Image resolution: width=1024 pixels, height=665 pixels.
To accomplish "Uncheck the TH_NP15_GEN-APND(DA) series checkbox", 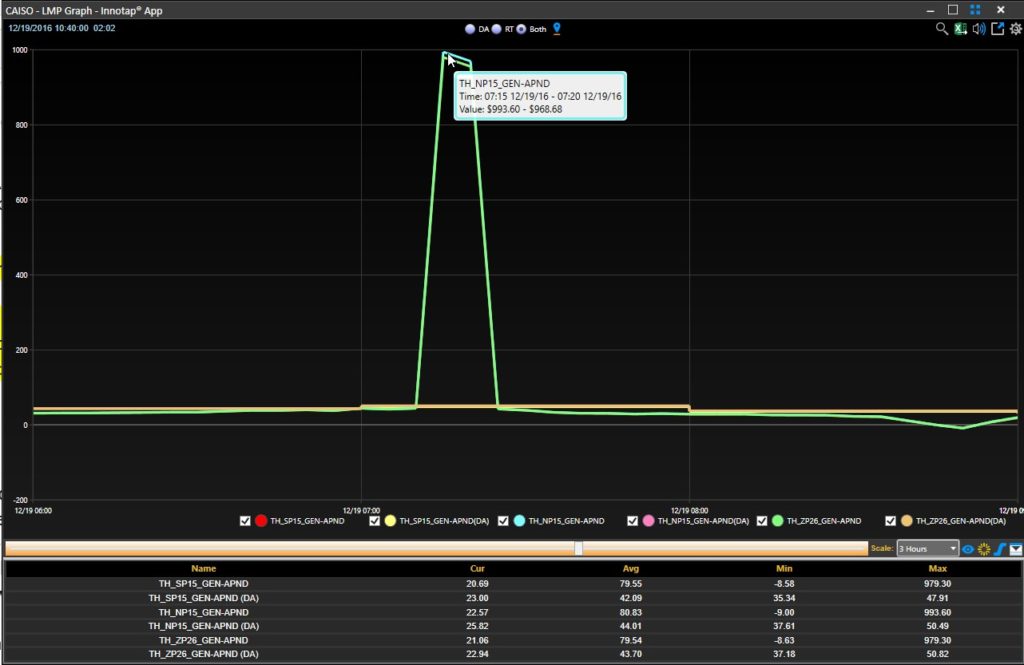I will [632, 521].
